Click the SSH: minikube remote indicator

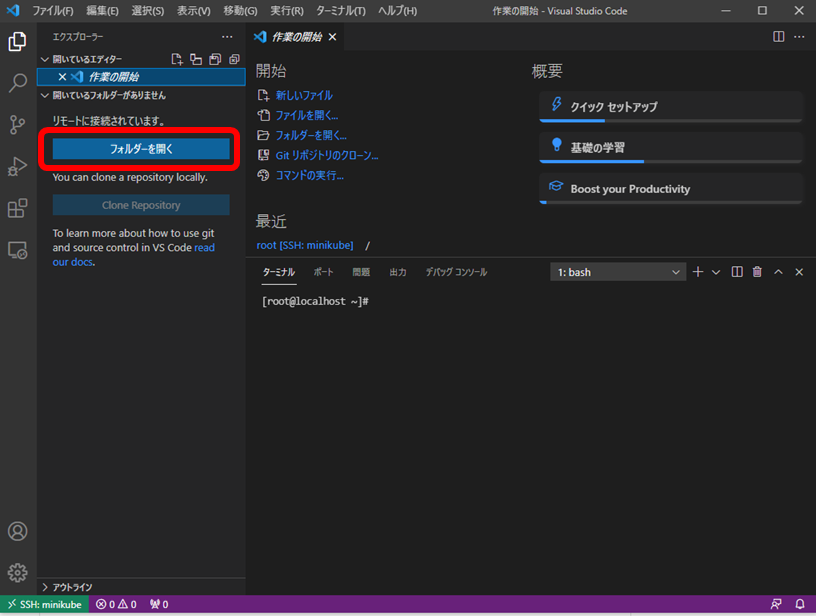click(x=45, y=604)
